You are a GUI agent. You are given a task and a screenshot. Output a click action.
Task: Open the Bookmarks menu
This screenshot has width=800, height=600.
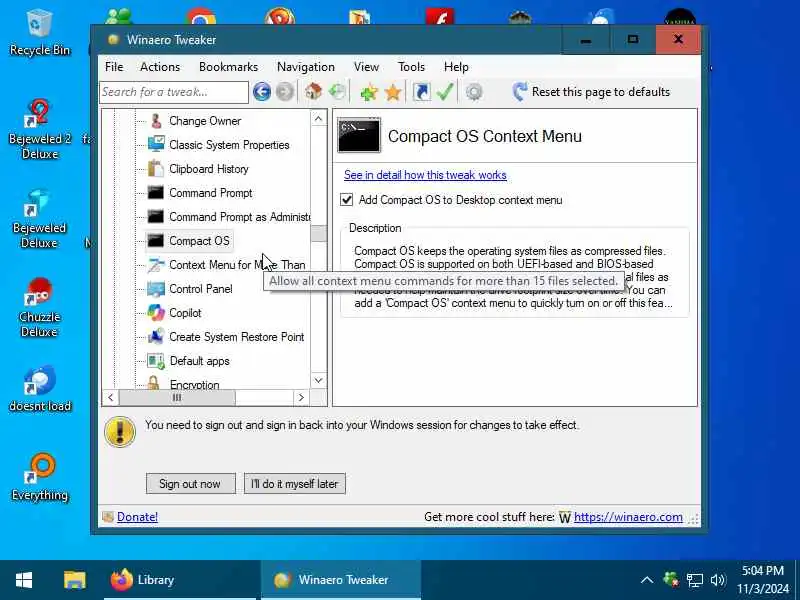point(229,67)
